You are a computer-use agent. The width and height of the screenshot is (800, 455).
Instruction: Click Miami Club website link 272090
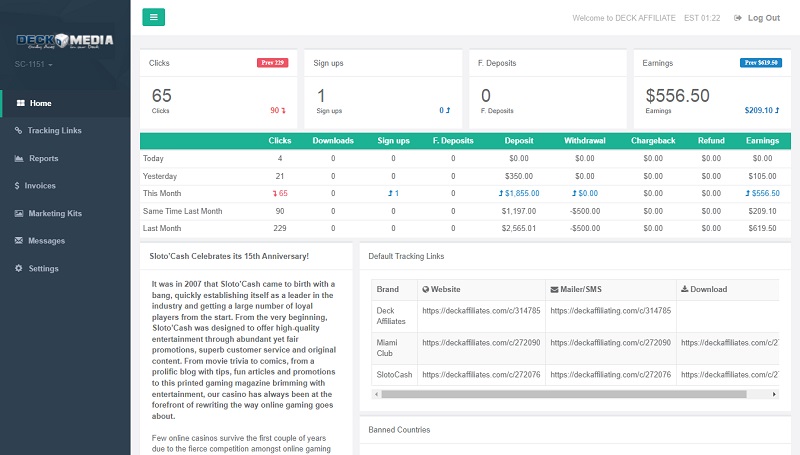[x=481, y=343]
